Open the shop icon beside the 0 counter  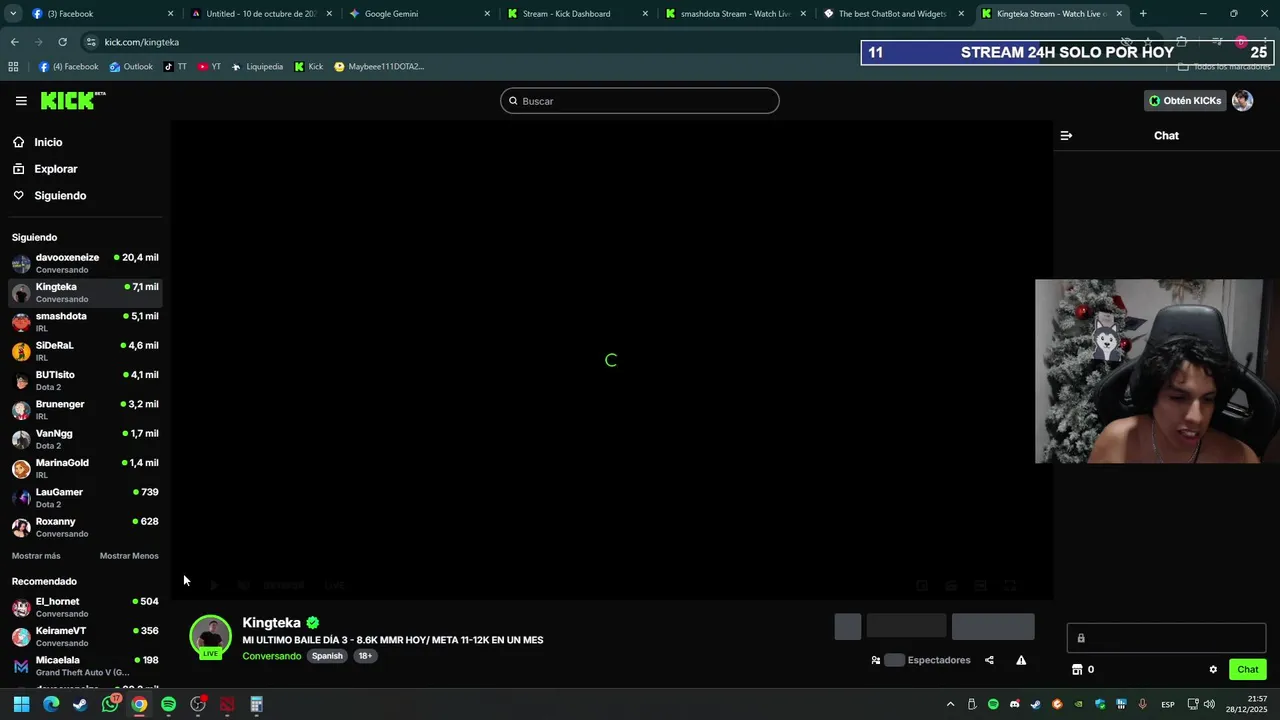pos(1077,669)
